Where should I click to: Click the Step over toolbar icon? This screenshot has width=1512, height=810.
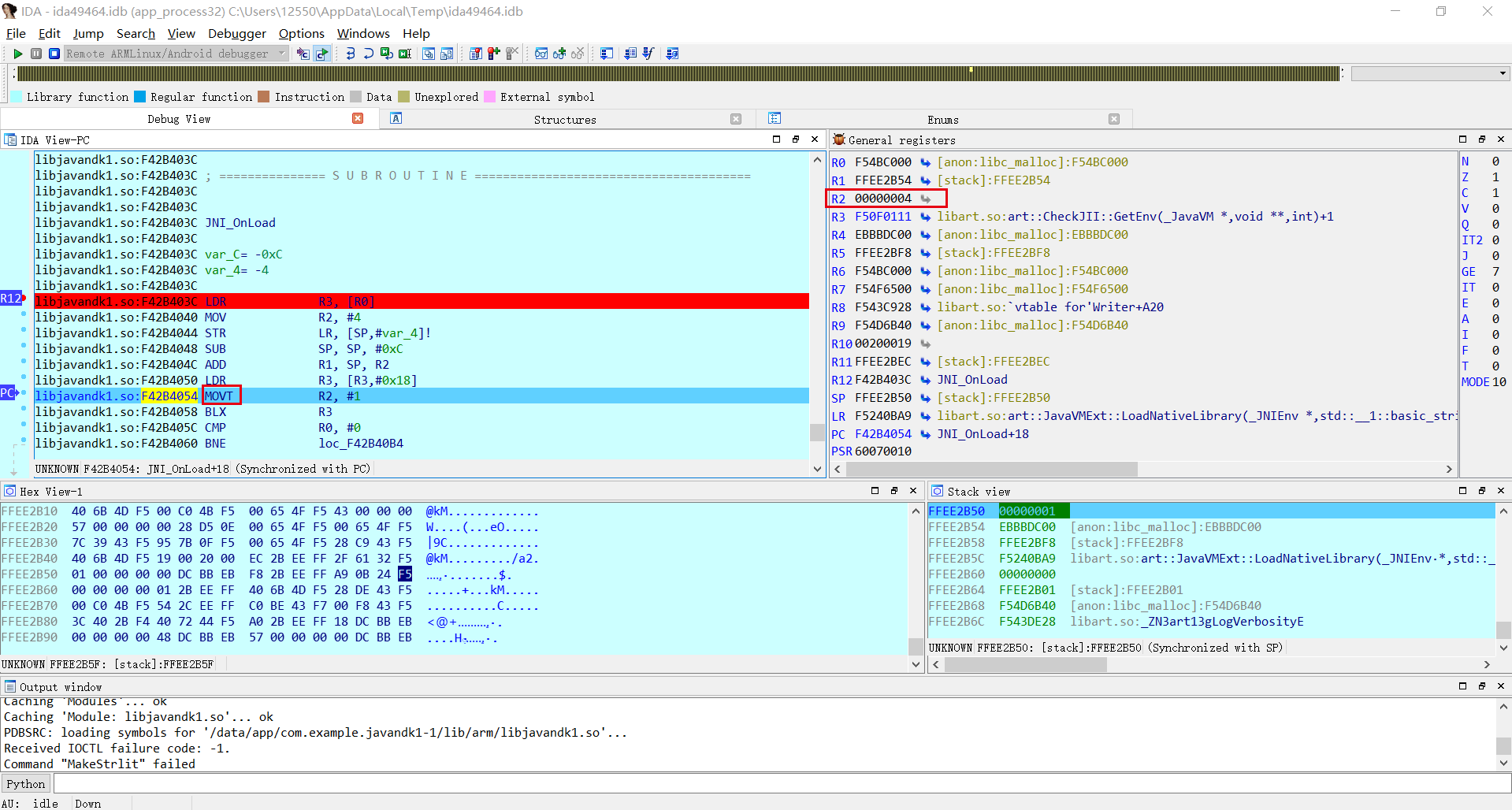pyautogui.click(x=369, y=54)
